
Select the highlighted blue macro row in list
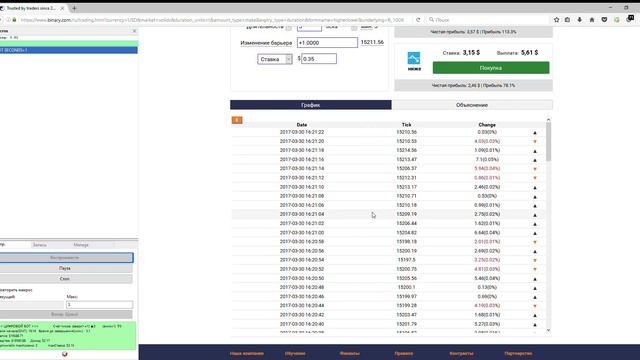69,50
